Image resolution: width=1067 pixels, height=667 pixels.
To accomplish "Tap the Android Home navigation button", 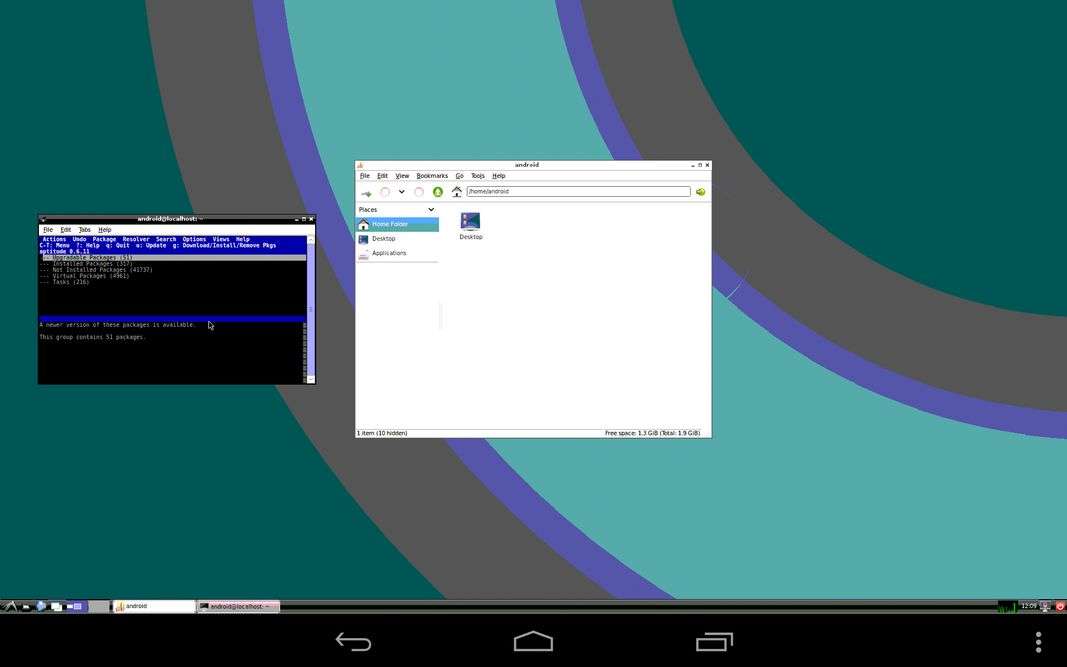I will 533,641.
